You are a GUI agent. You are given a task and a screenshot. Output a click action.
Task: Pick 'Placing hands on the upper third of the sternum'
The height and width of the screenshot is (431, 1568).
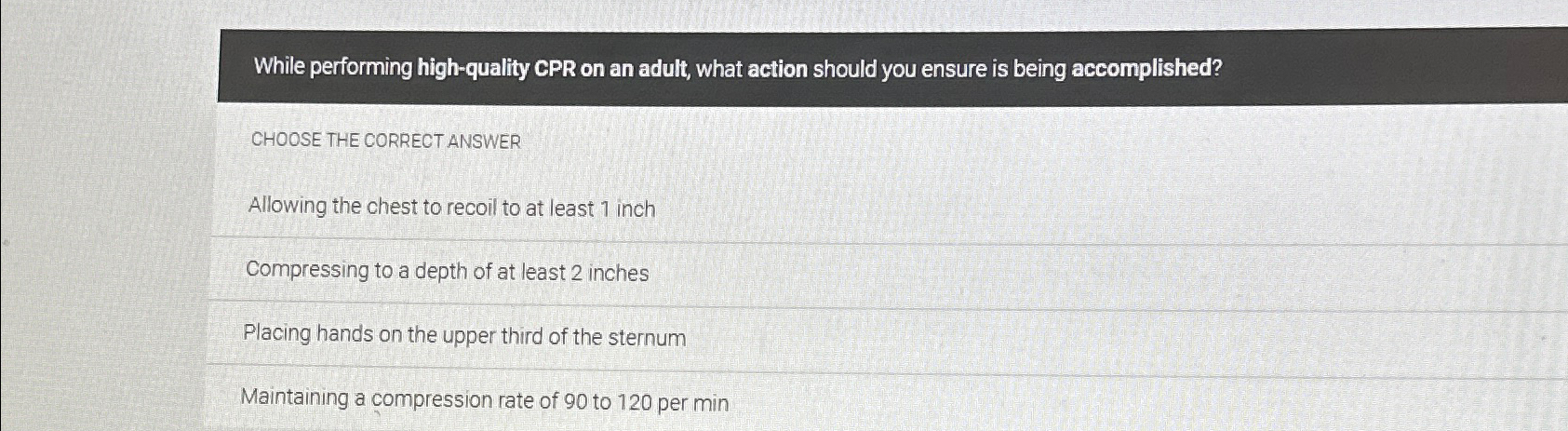pyautogui.click(x=887, y=336)
